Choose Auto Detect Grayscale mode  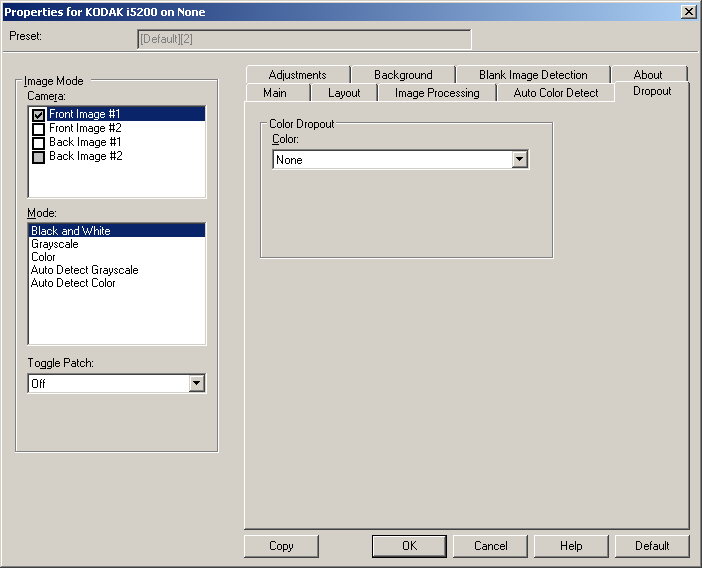tap(117, 270)
